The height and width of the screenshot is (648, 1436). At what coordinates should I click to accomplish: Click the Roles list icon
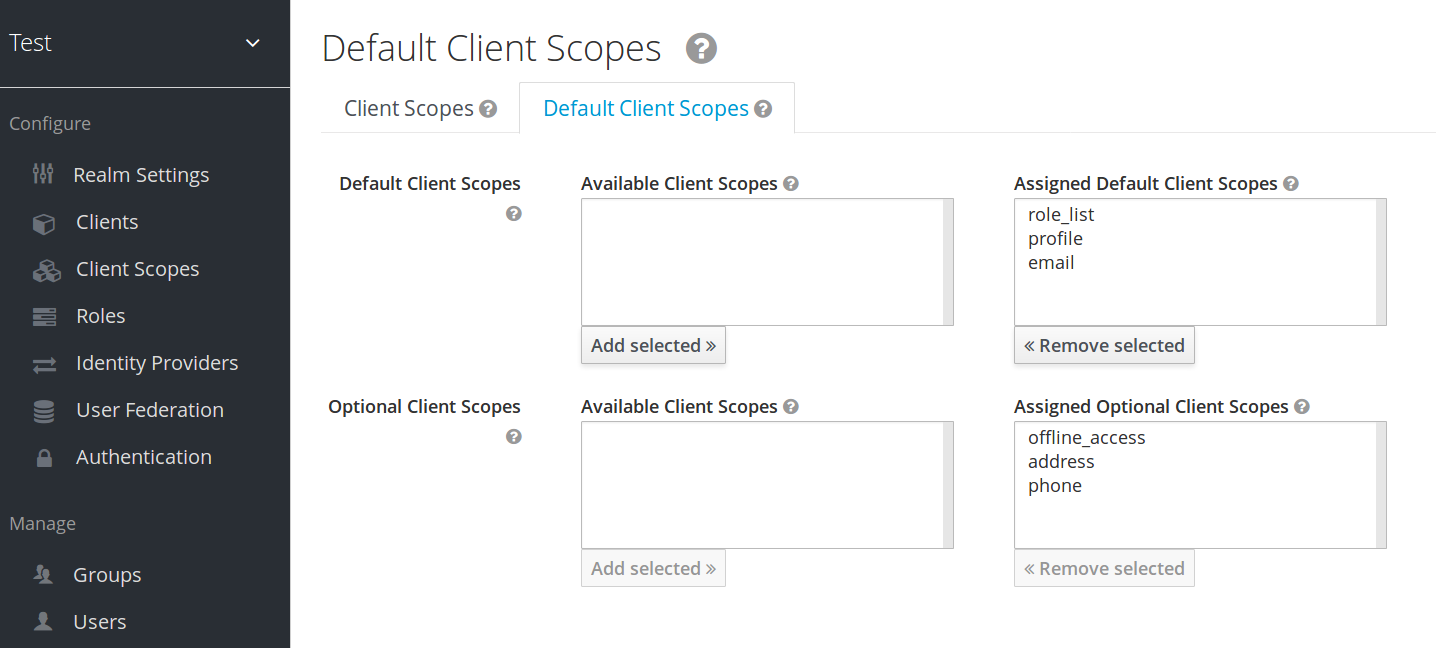[x=44, y=317]
